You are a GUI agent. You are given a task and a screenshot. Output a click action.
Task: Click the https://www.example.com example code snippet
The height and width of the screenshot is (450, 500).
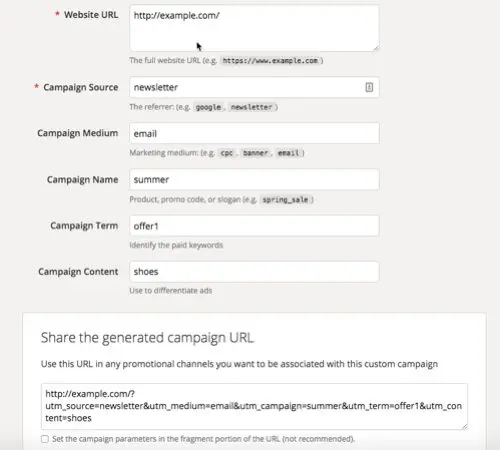(270, 61)
